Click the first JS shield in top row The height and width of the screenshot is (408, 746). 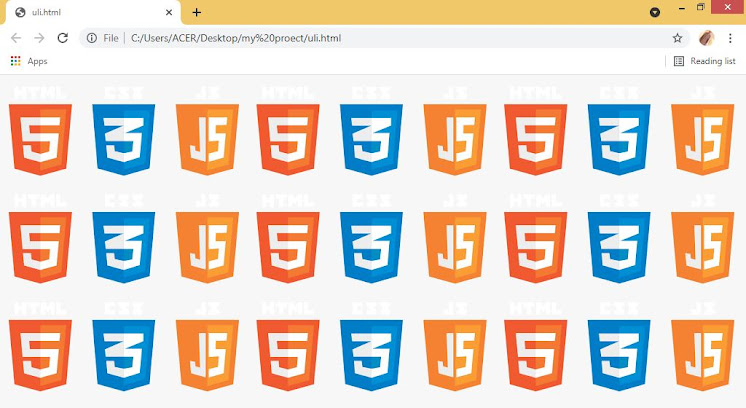click(x=207, y=139)
